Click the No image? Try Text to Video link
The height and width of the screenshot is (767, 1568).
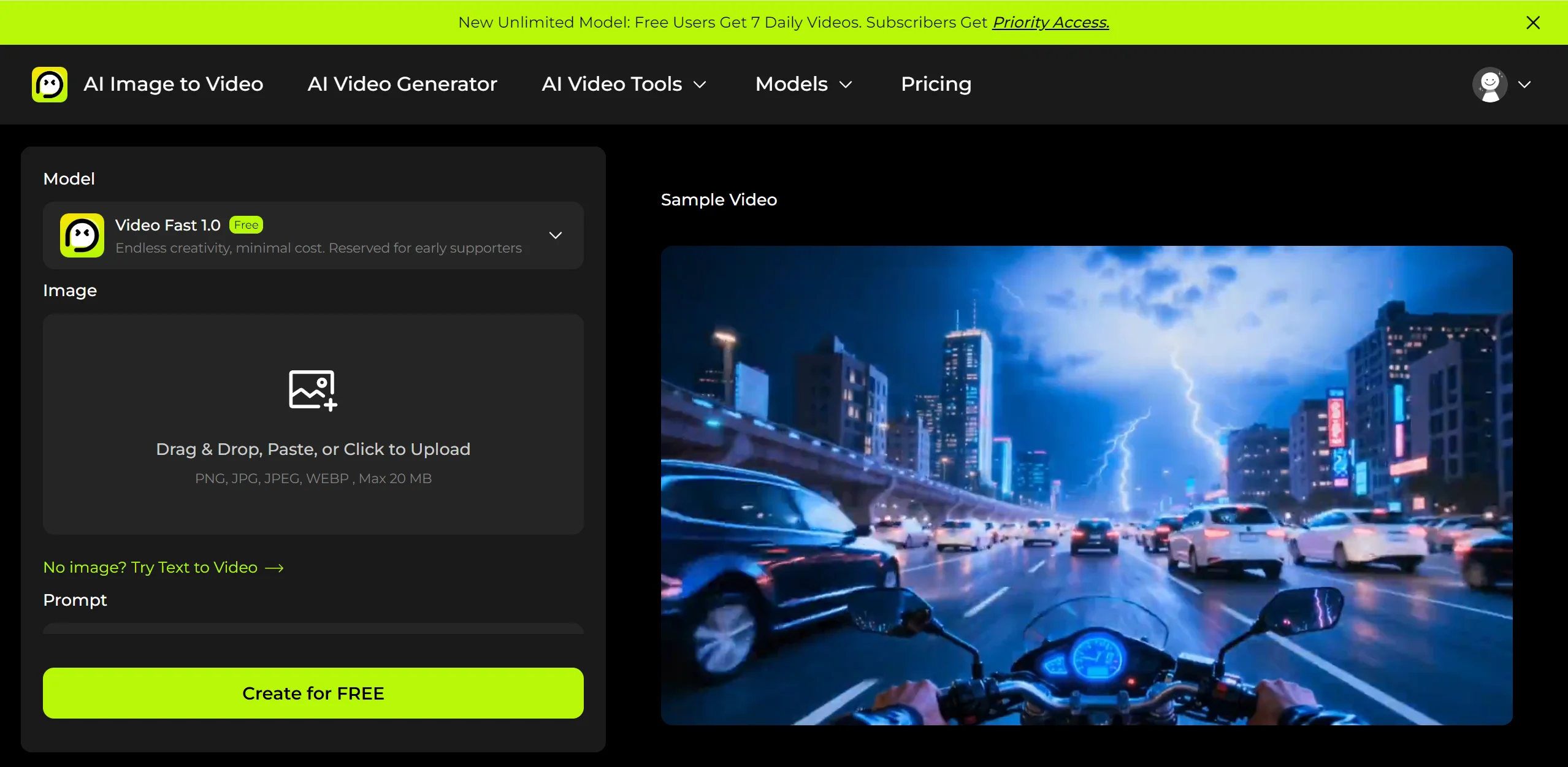[x=163, y=567]
